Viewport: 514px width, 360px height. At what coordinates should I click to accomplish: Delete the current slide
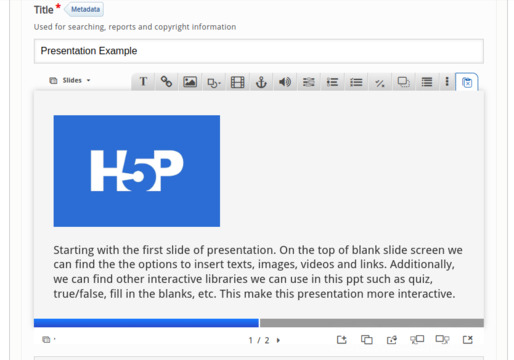click(x=468, y=340)
